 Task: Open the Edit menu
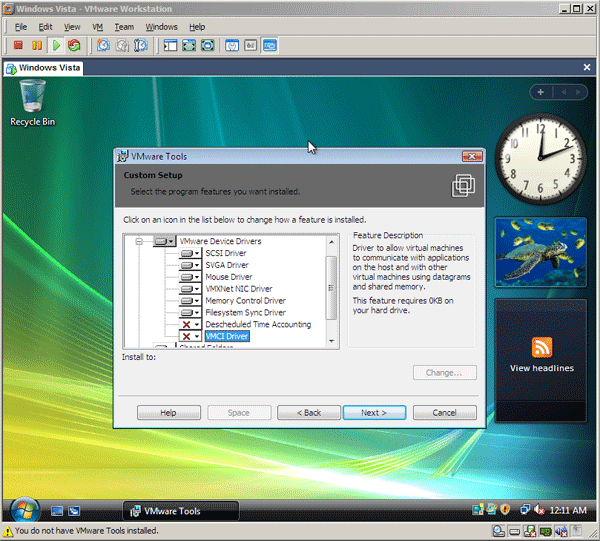pyautogui.click(x=45, y=27)
